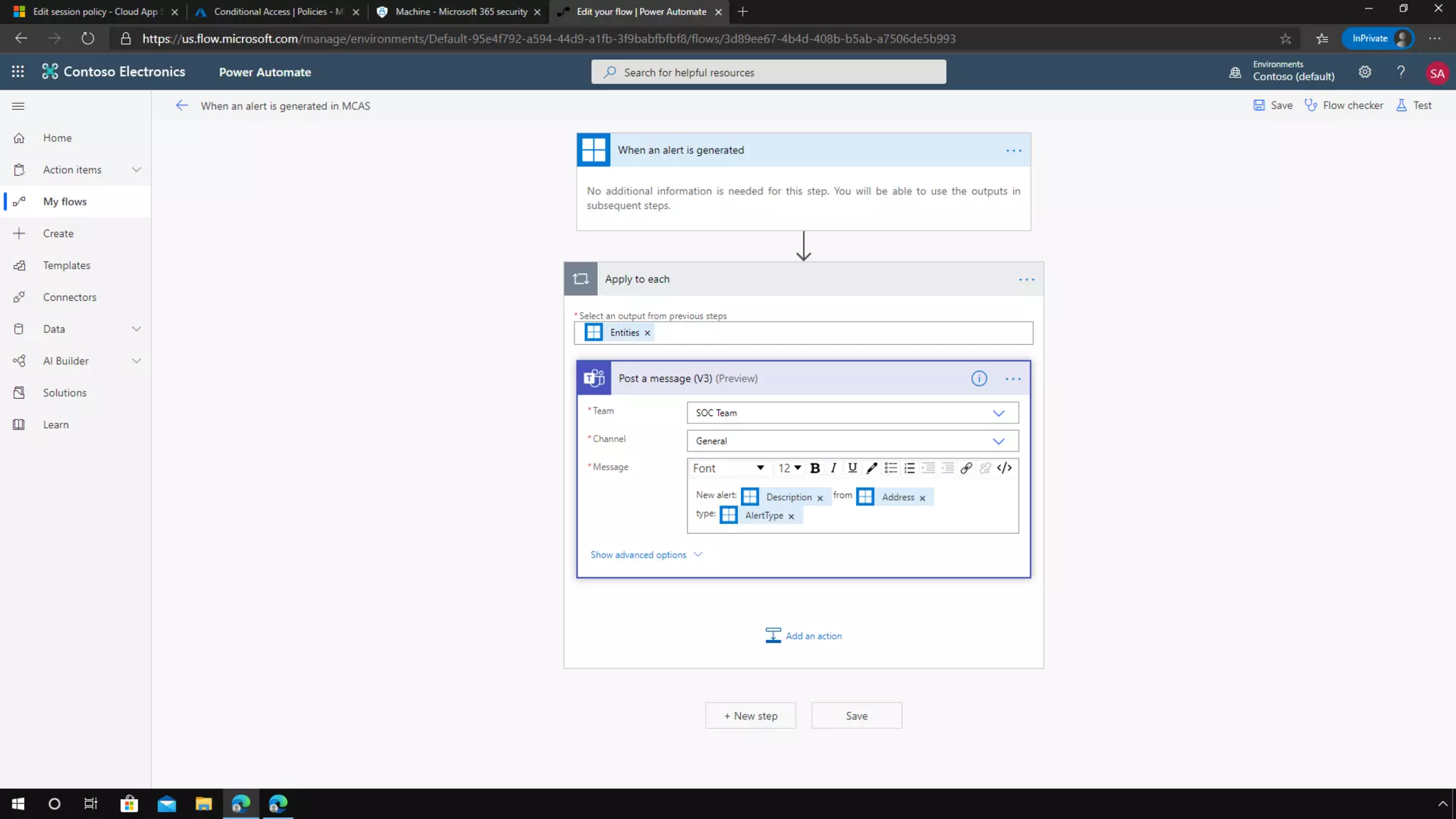
Task: Open the SA account profile menu
Action: click(x=1437, y=73)
